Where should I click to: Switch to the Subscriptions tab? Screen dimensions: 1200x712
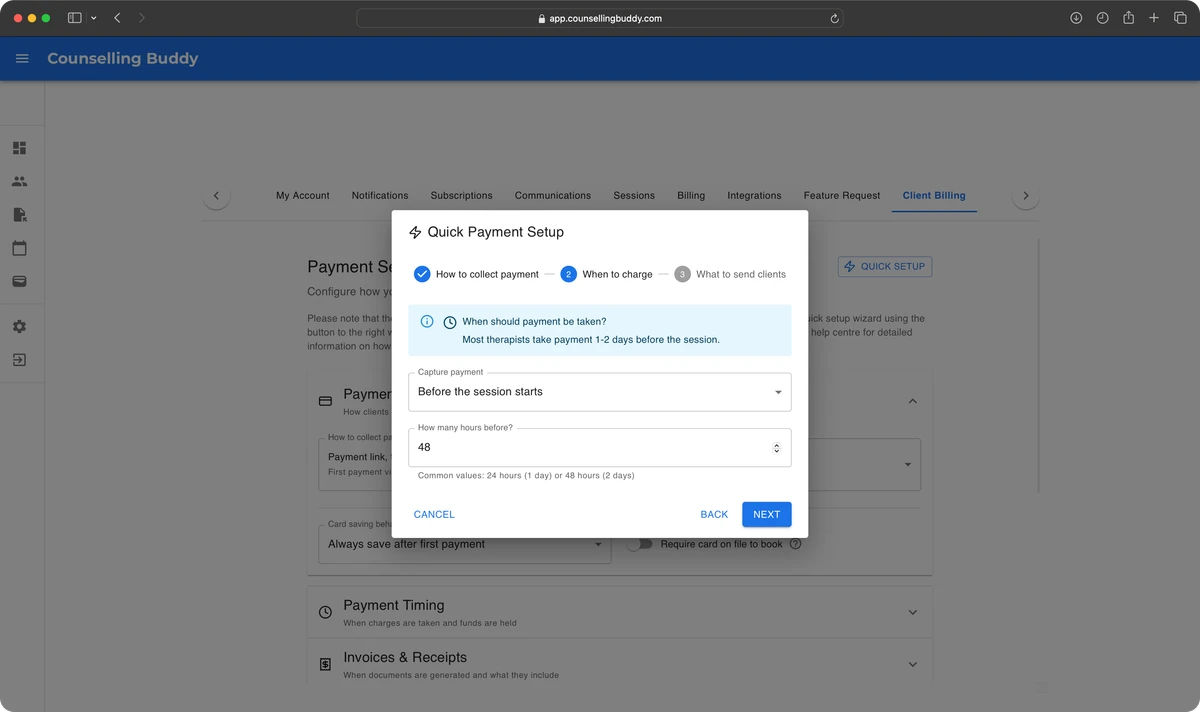tap(461, 196)
